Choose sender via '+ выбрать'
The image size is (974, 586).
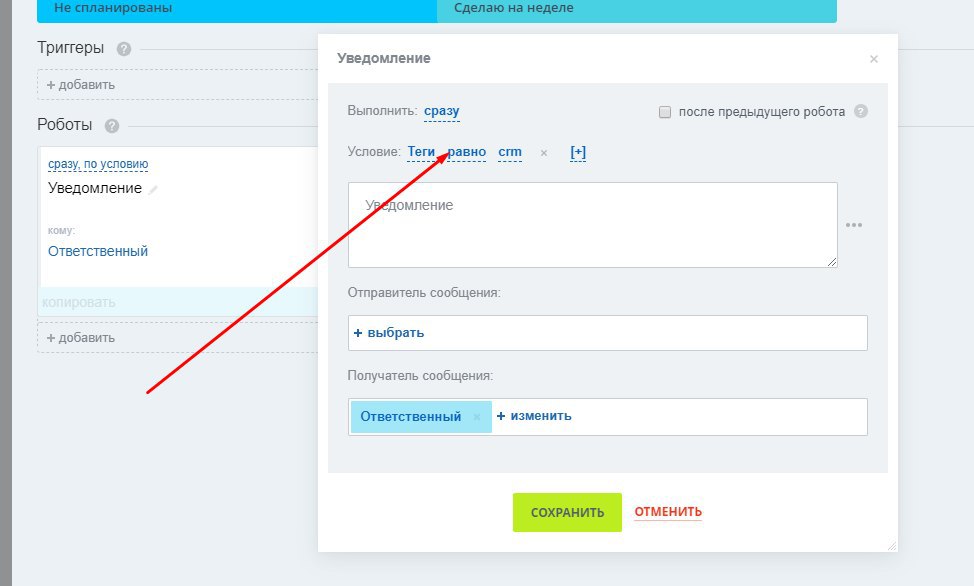(x=389, y=332)
